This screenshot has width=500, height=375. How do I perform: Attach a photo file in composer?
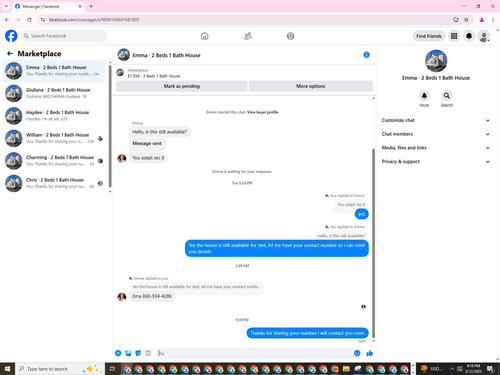click(128, 353)
